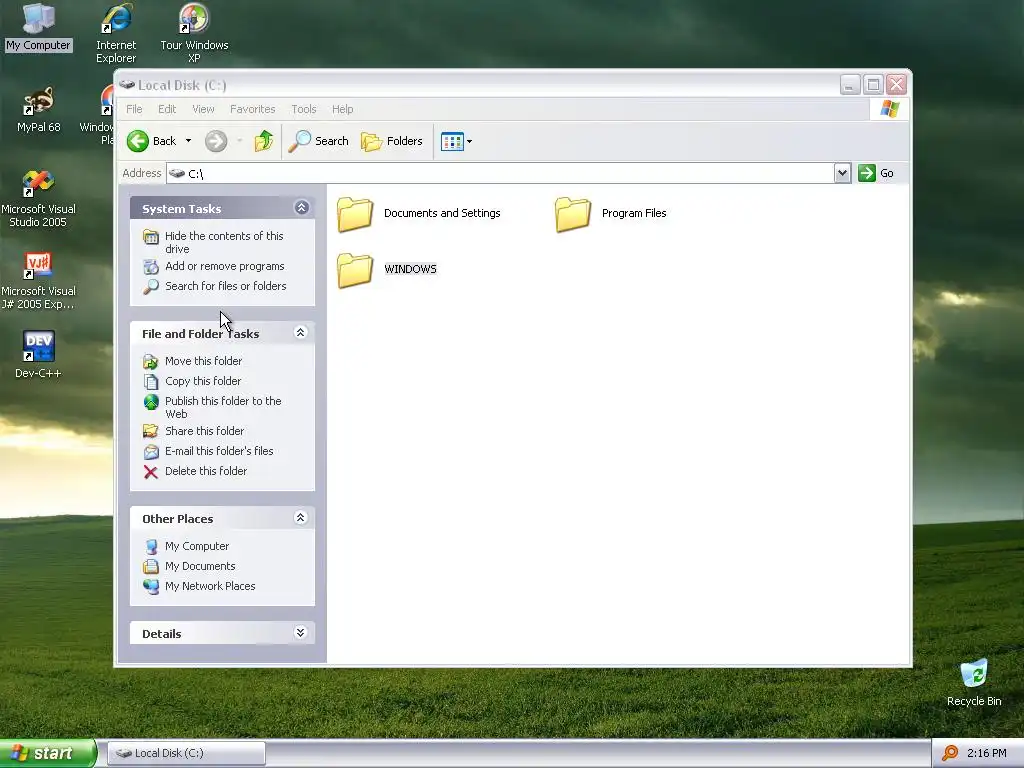Select the WINDOWS folder icon
This screenshot has width=1024, height=768.
[355, 270]
